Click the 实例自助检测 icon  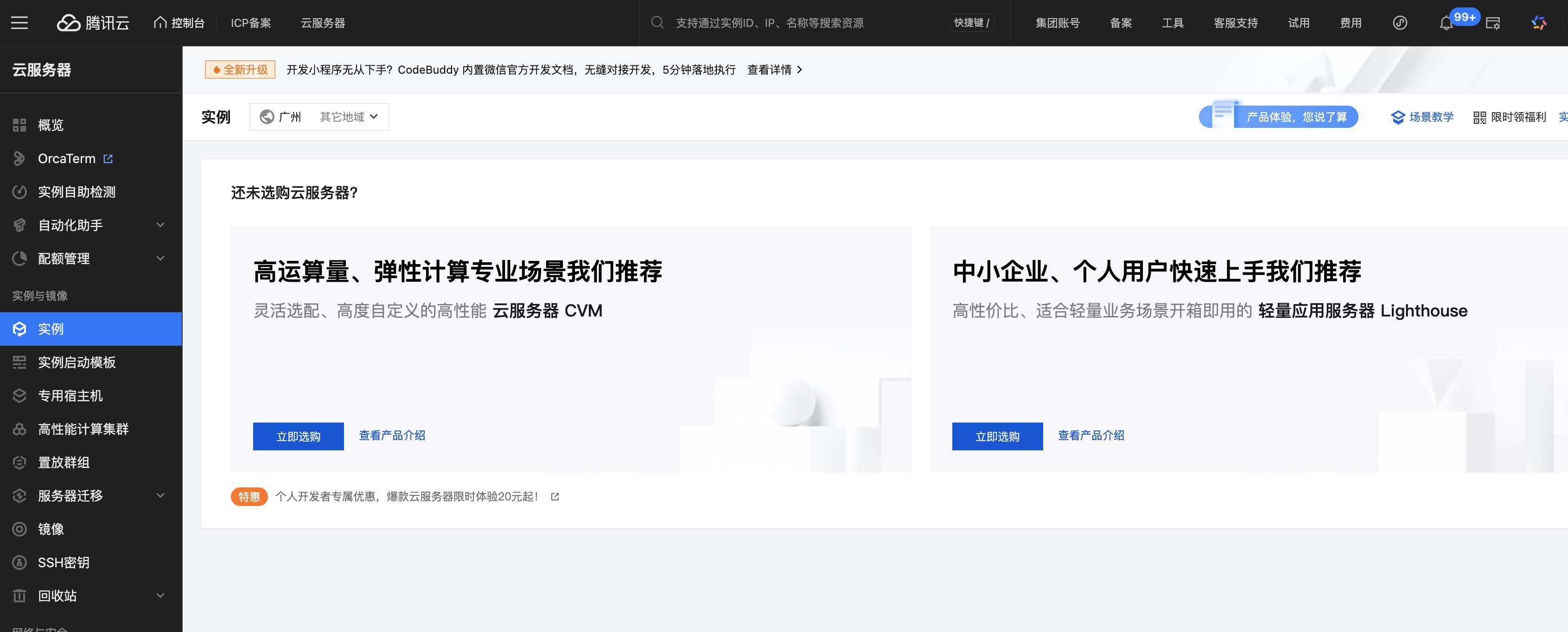click(19, 192)
